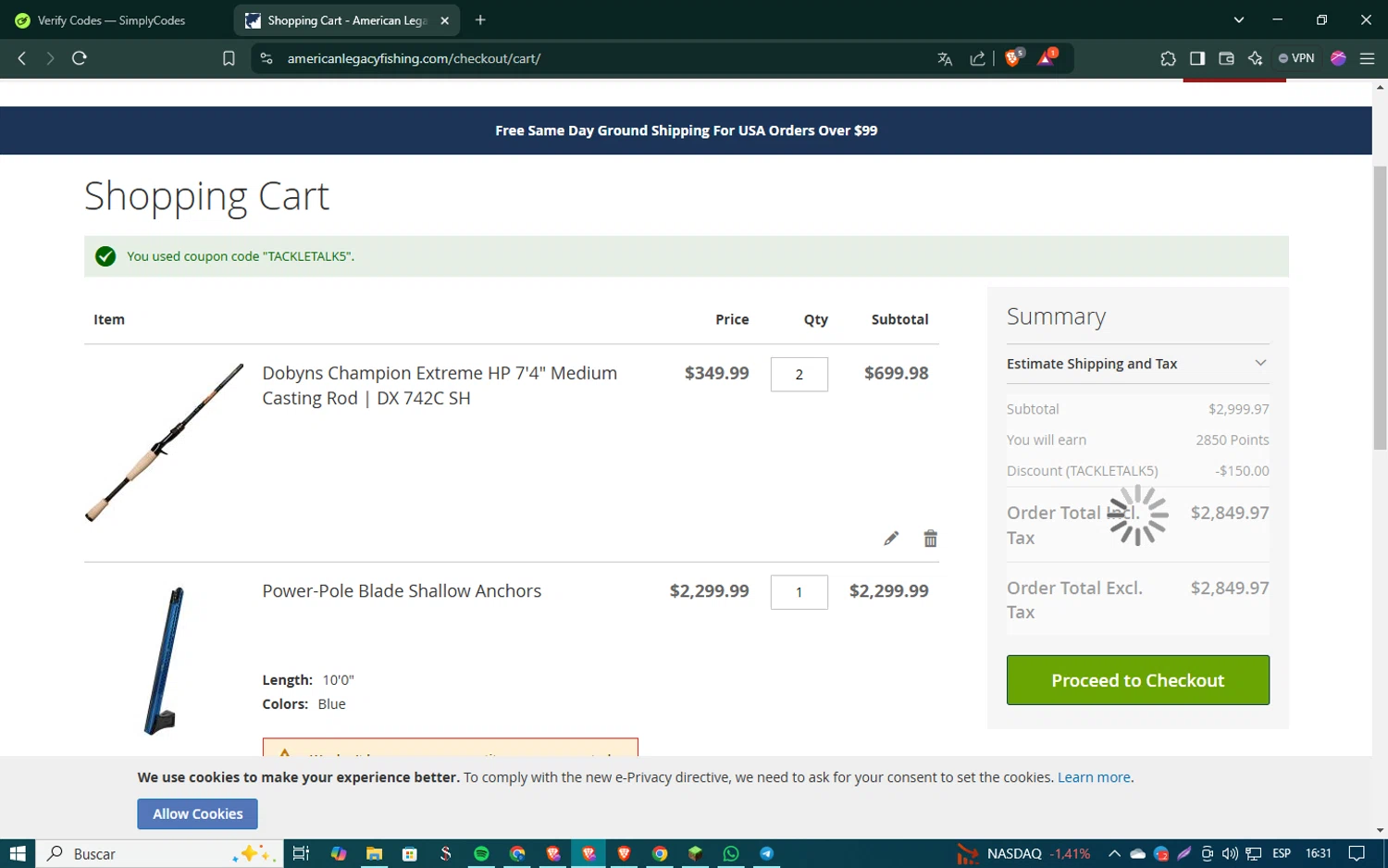Open site information icon in address bar
The image size is (1388, 868).
click(266, 58)
